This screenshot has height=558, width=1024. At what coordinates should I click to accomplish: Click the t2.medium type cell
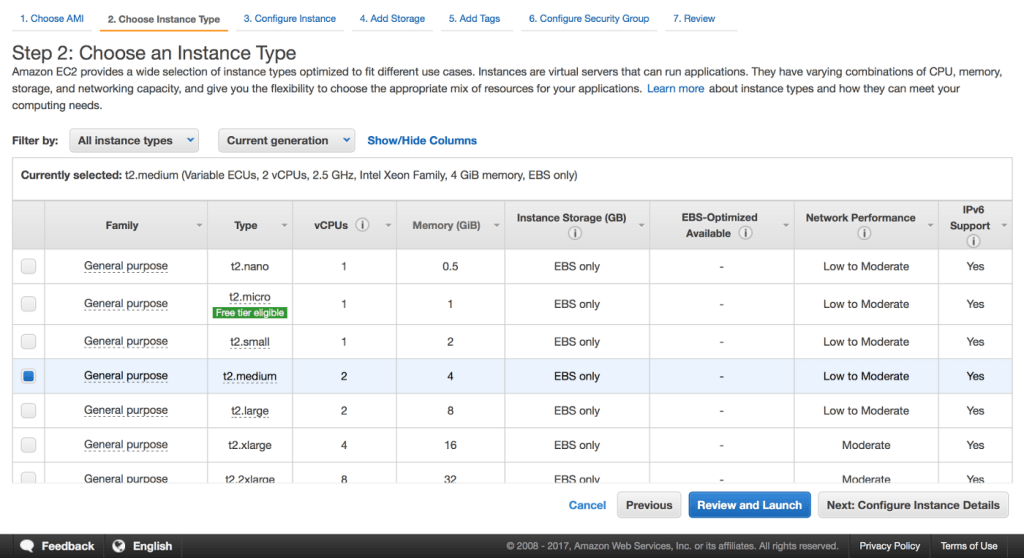pos(249,376)
